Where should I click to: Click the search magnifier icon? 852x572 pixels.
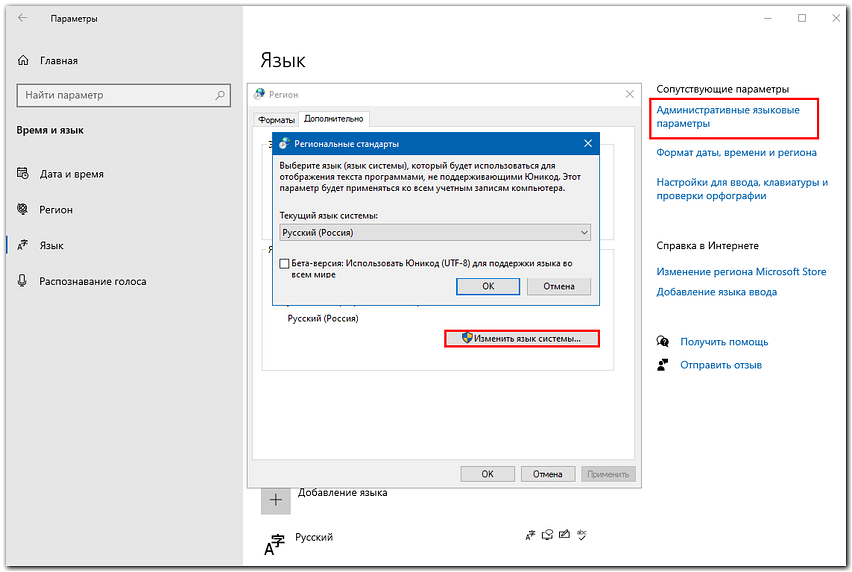[221, 95]
